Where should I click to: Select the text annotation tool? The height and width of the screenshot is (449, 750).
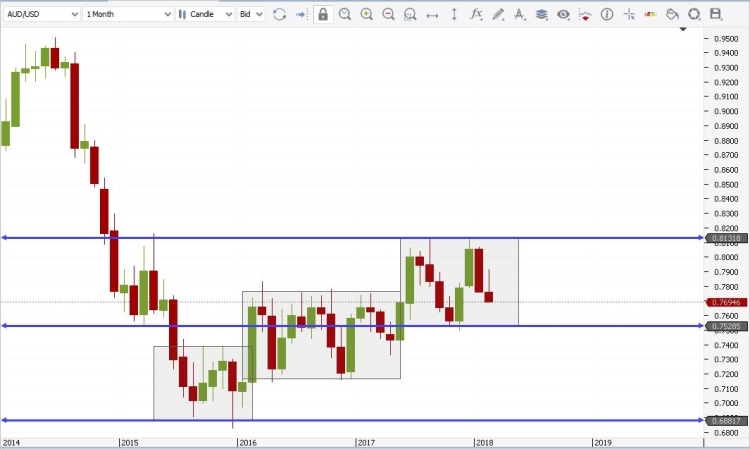click(x=519, y=14)
